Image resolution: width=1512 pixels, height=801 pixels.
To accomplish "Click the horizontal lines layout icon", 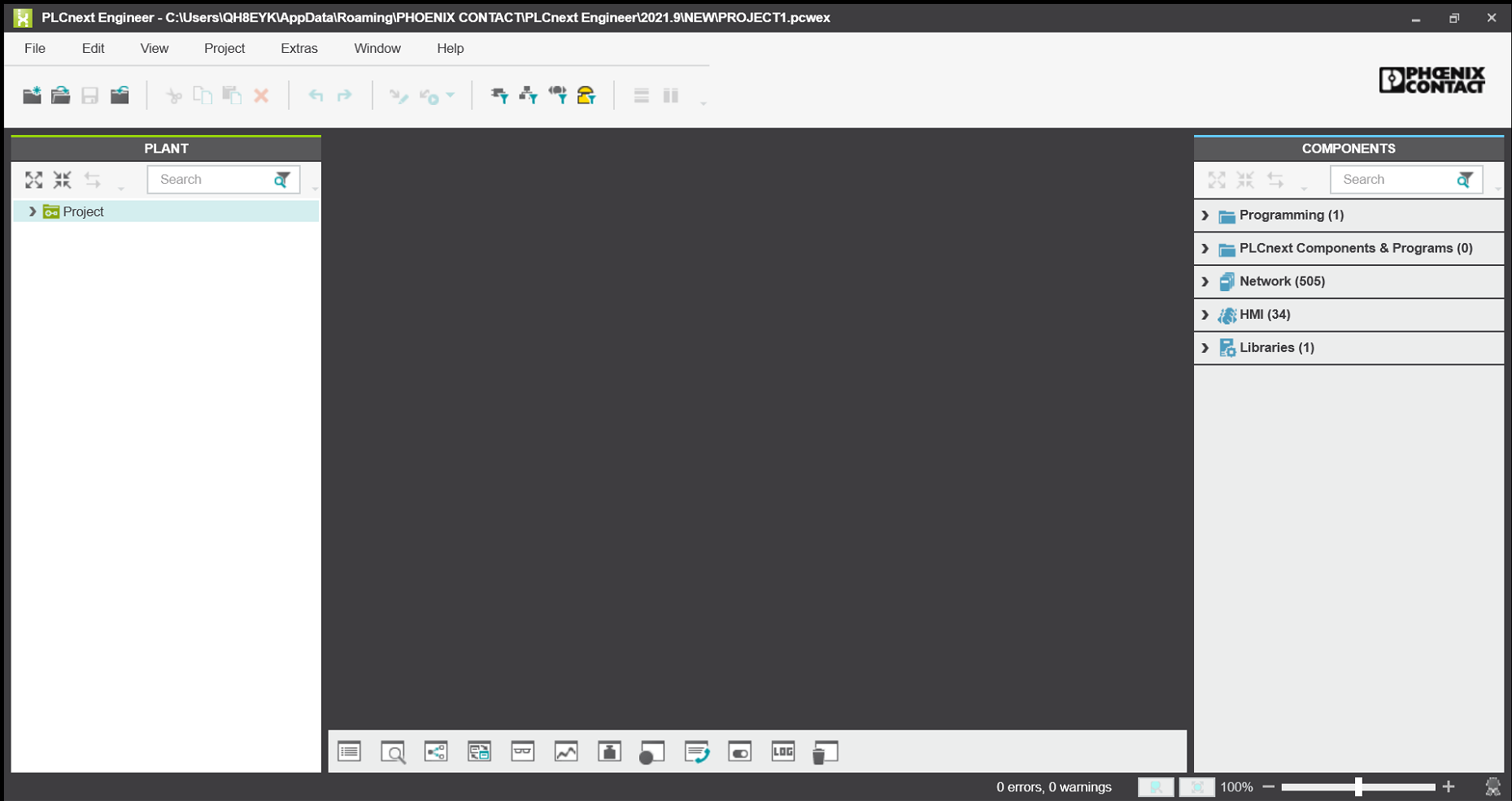I will [642, 95].
